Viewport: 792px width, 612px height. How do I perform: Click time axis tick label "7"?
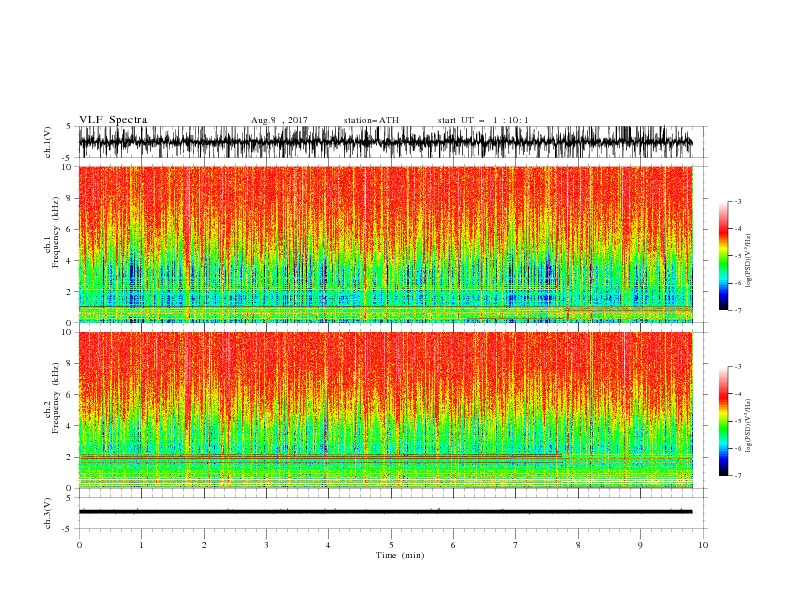[x=516, y=545]
